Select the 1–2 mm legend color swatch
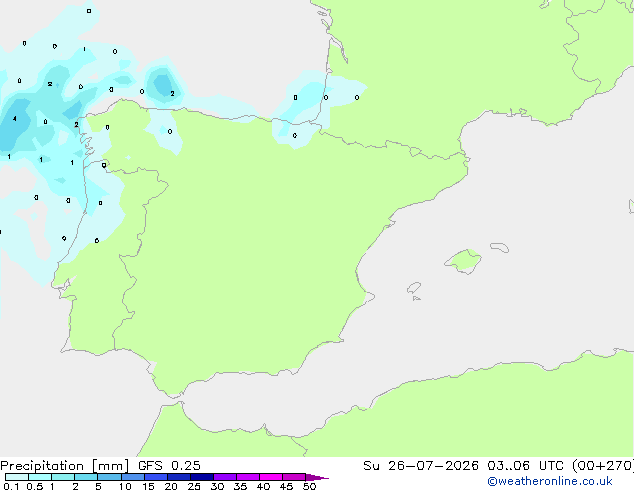Viewport: 634px width, 490px height. (63, 477)
